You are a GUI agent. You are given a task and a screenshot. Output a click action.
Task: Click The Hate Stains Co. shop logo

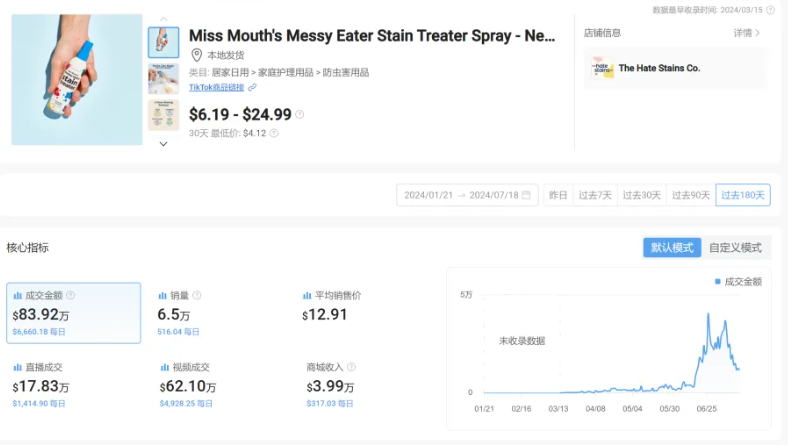click(x=601, y=68)
